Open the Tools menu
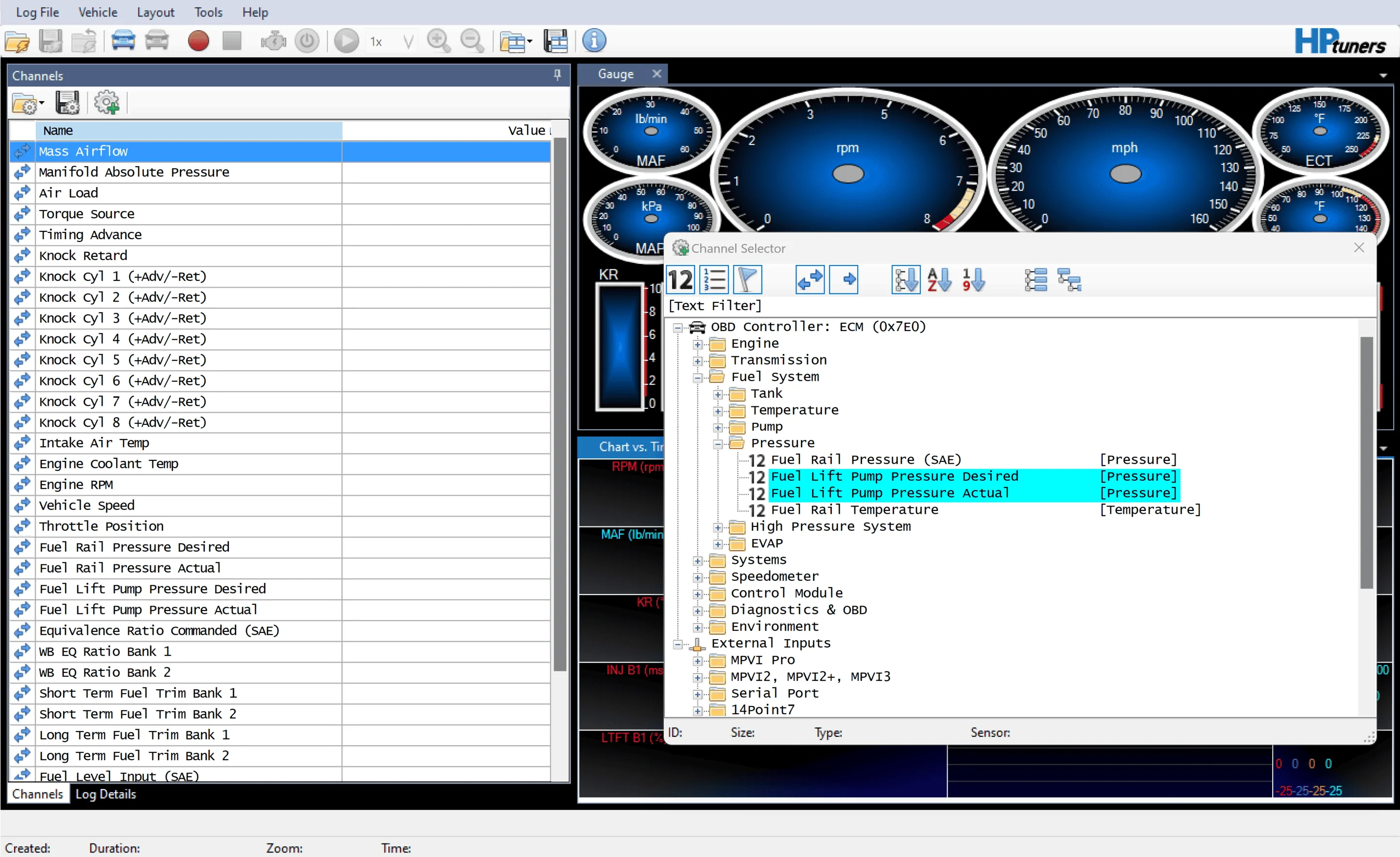This screenshot has width=1400, height=857. [x=208, y=12]
